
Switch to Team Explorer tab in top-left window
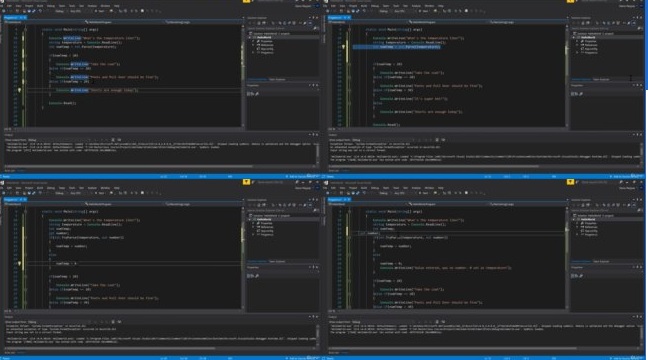[277, 79]
